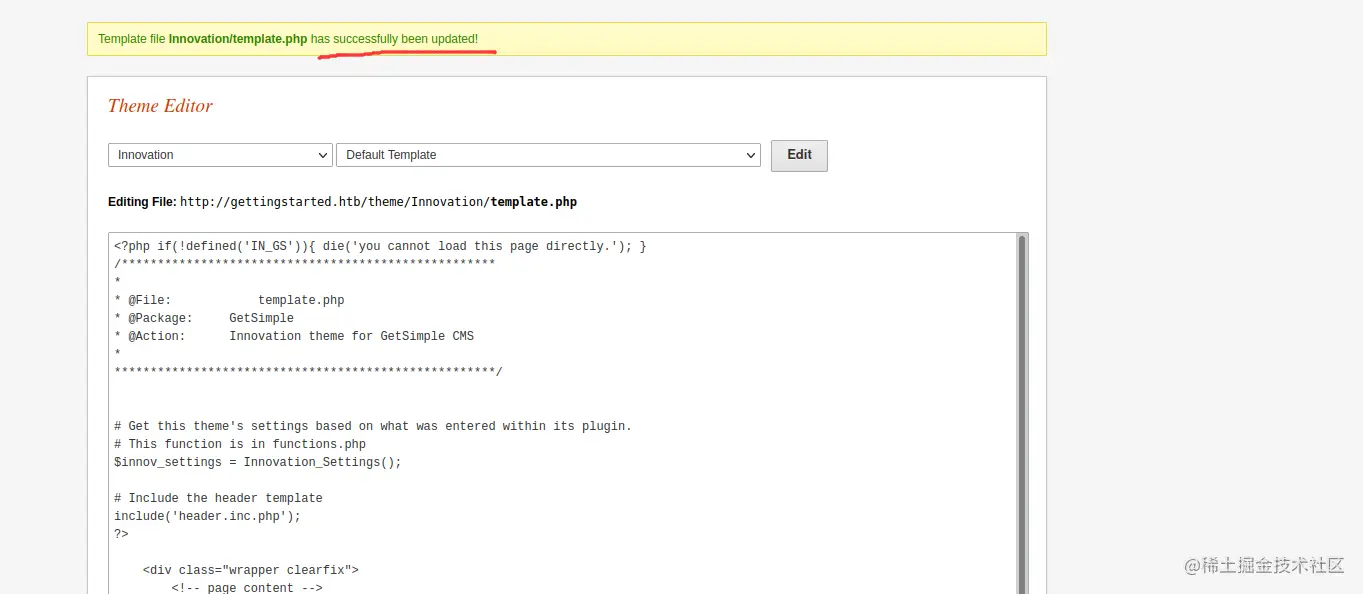Click the success message 'Innovation/template.php' filename
The image size is (1363, 594).
[x=238, y=39]
